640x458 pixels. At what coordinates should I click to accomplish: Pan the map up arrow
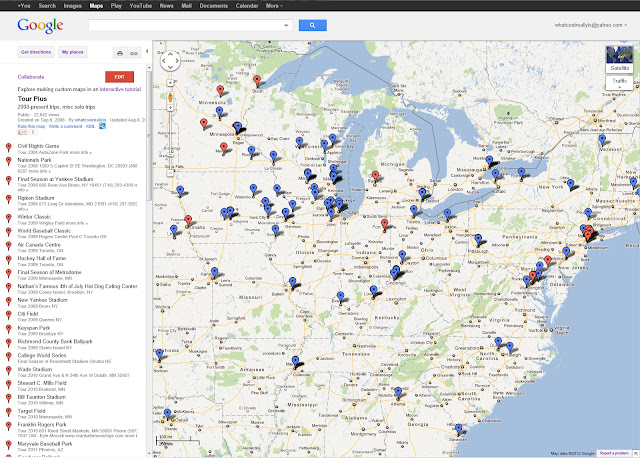click(x=170, y=54)
